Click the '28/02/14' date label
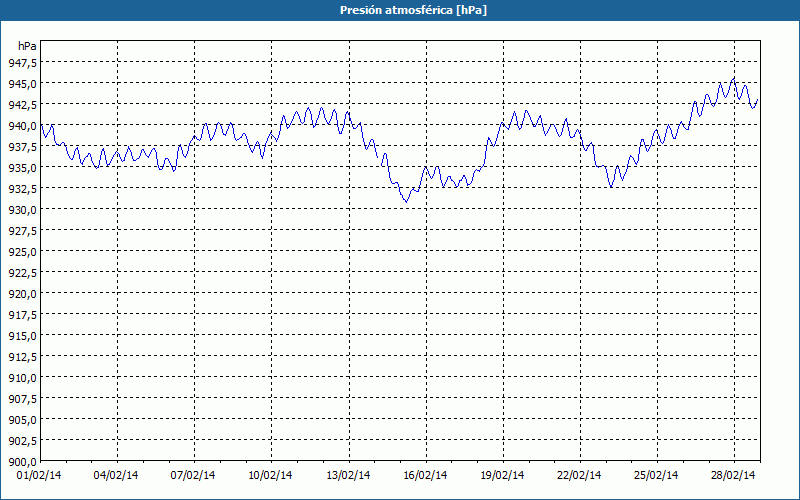The height and width of the screenshot is (500, 800). point(733,475)
